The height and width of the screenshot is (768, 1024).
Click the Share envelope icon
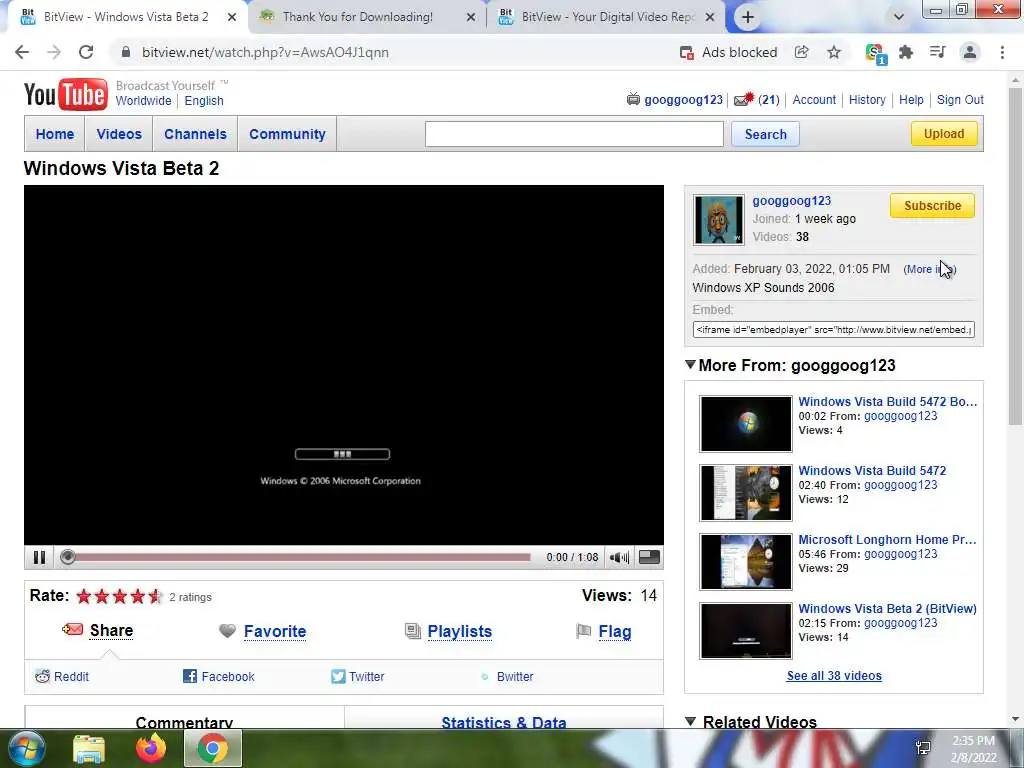[x=72, y=630]
